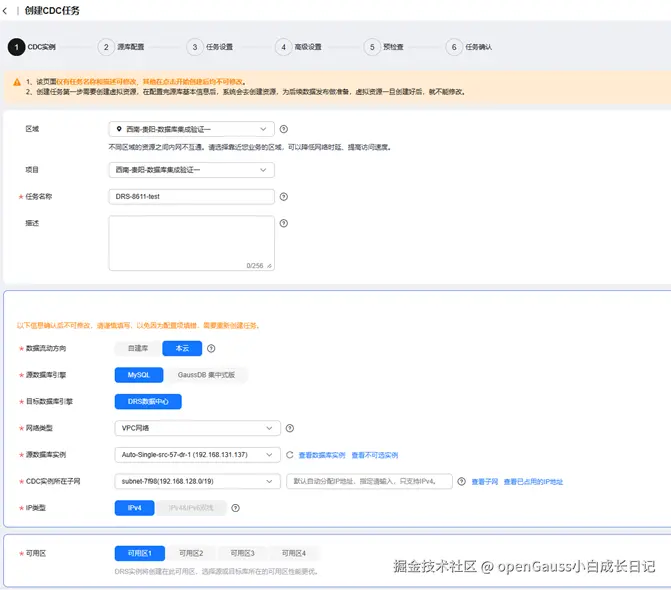Select 可用区4 availability zone
This screenshot has height=590, width=671.
click(x=294, y=553)
